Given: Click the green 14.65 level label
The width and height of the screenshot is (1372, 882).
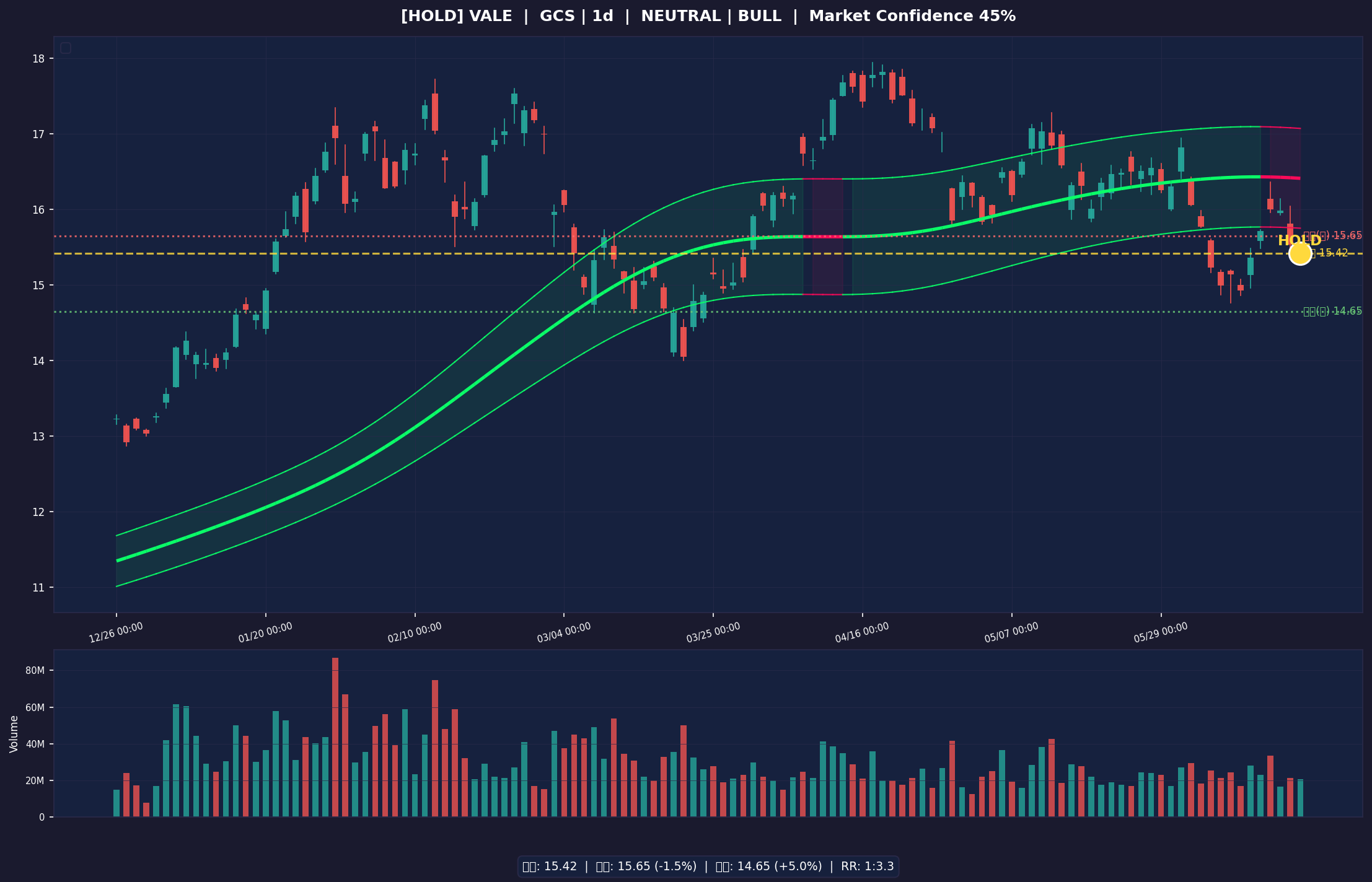Looking at the screenshot, I should pos(1332,311).
